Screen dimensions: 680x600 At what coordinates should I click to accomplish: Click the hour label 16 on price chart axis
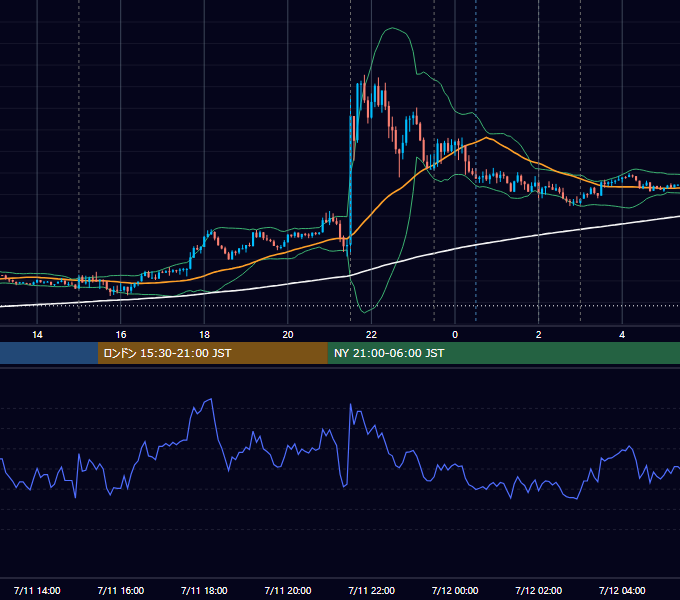121,335
